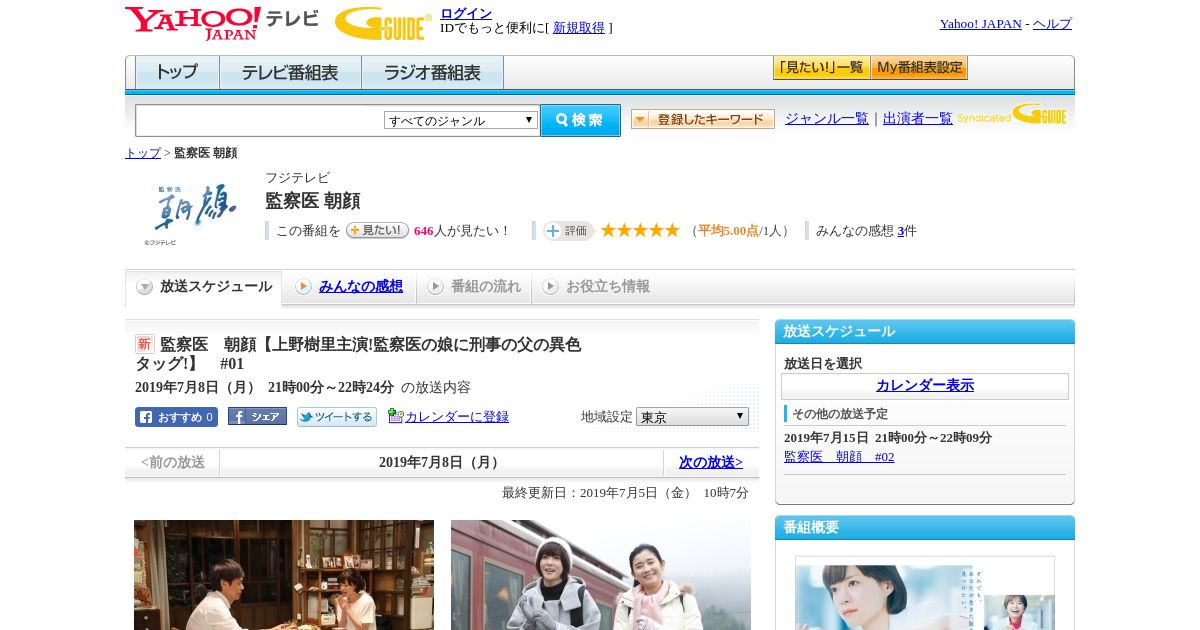The image size is (1200, 630).
Task: Open the ヘルプ link
Action: tap(1052, 24)
